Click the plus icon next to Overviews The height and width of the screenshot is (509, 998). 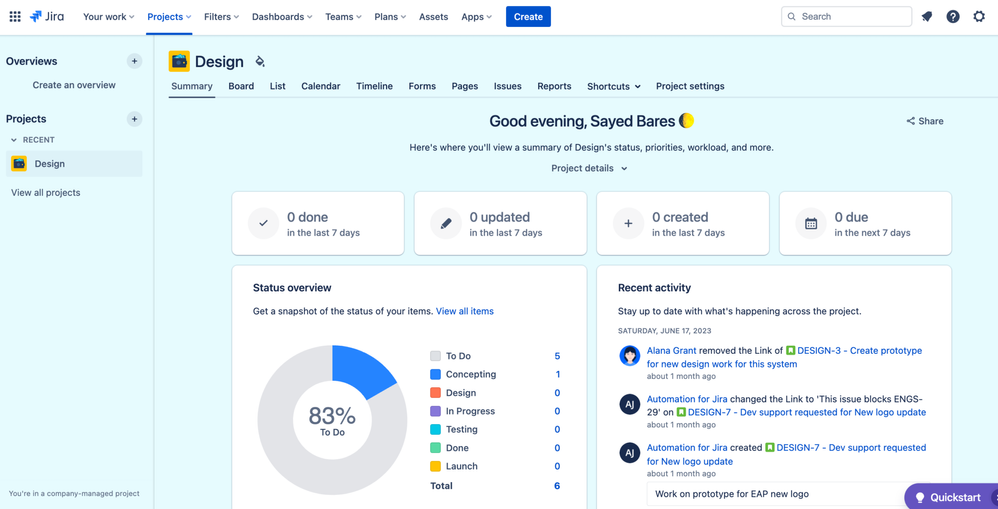pos(134,61)
